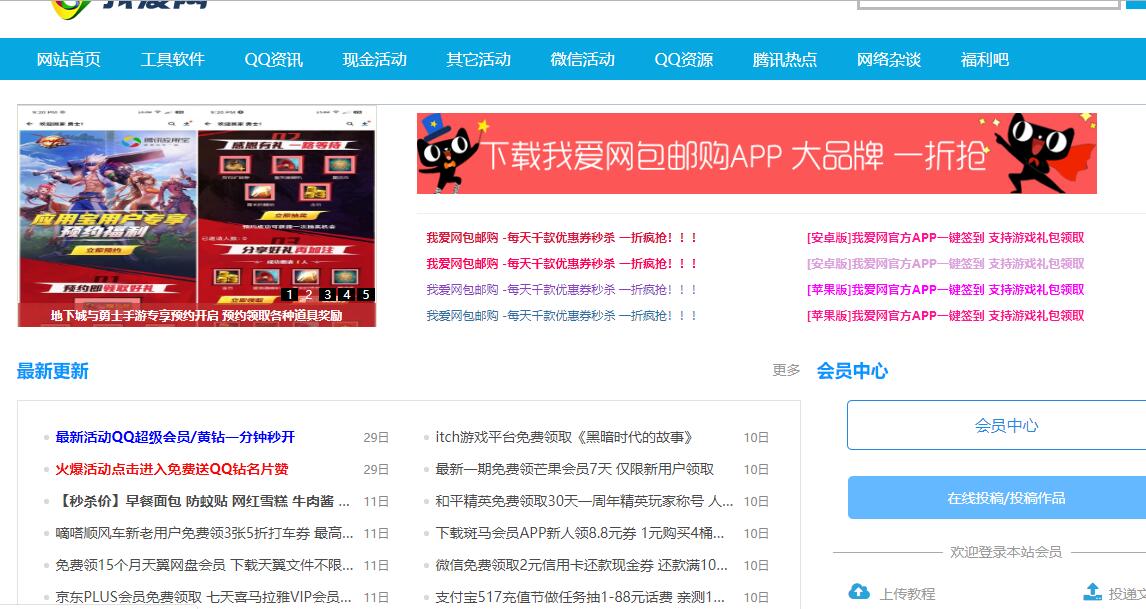Open 火爆活动点击进入免费送QQ钻名片赞 article
This screenshot has width=1146, height=609.
coord(172,469)
